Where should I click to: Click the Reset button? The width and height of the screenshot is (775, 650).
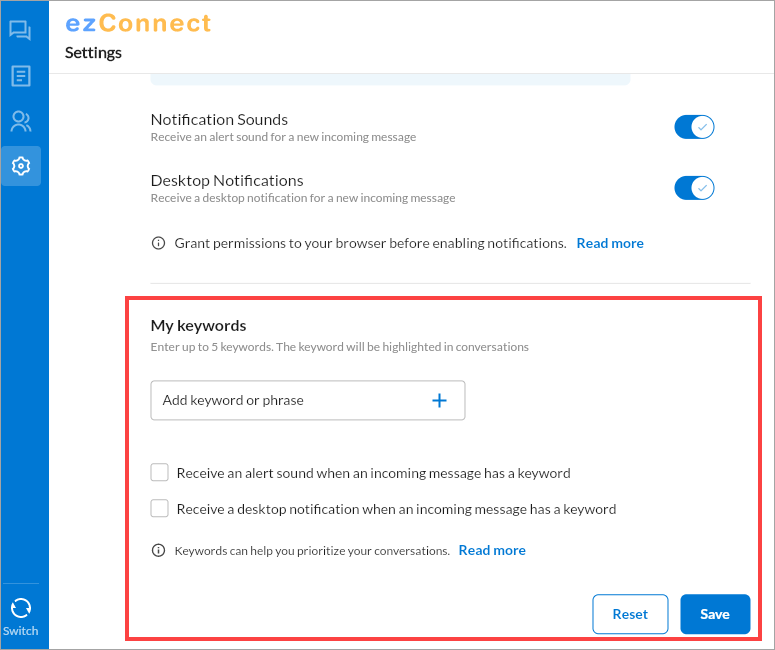(630, 614)
